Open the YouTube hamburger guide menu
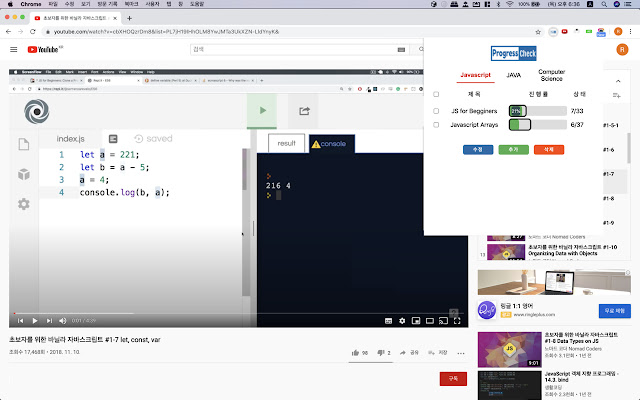 click(14, 48)
